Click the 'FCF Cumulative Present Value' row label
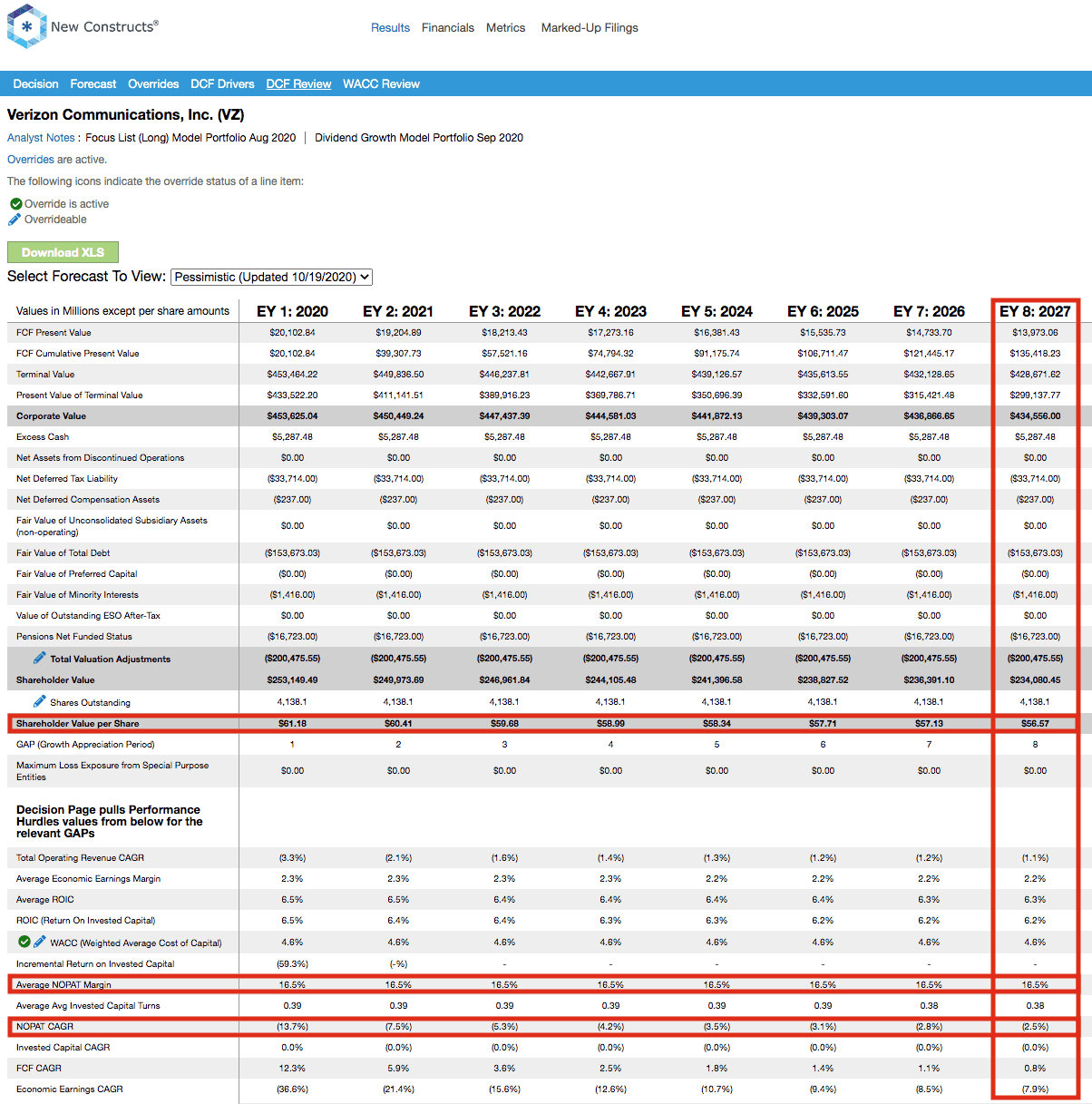Viewport: 1092px width, 1104px height. pos(77,354)
